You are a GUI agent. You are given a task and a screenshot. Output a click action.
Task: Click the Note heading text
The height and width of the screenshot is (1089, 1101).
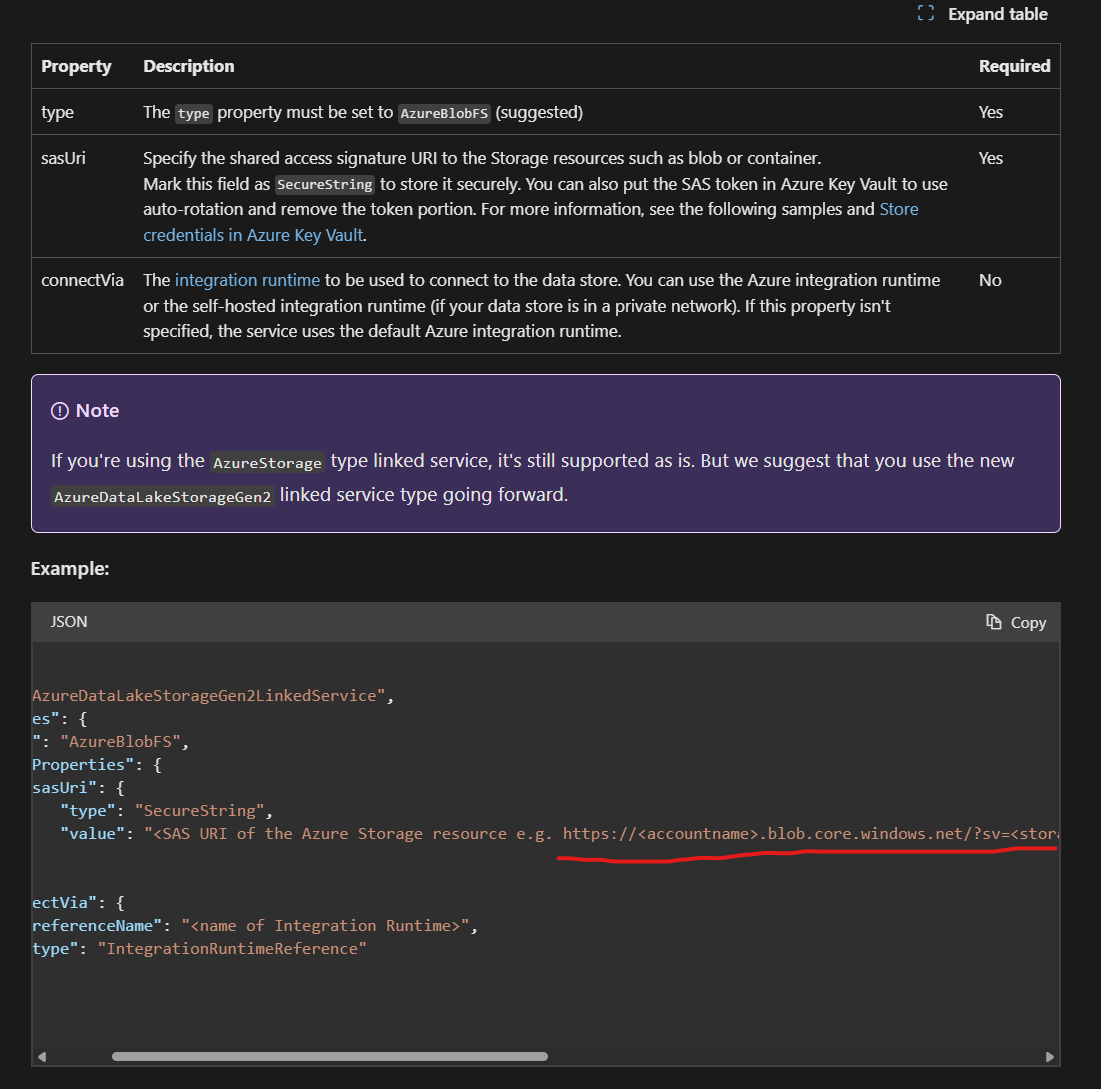pos(97,411)
